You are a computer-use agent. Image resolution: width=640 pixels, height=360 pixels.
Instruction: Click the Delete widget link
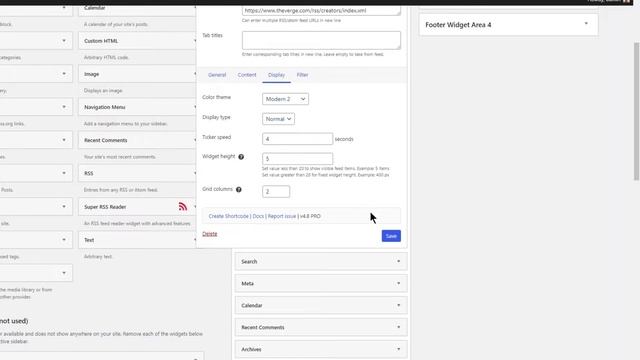pyautogui.click(x=210, y=234)
